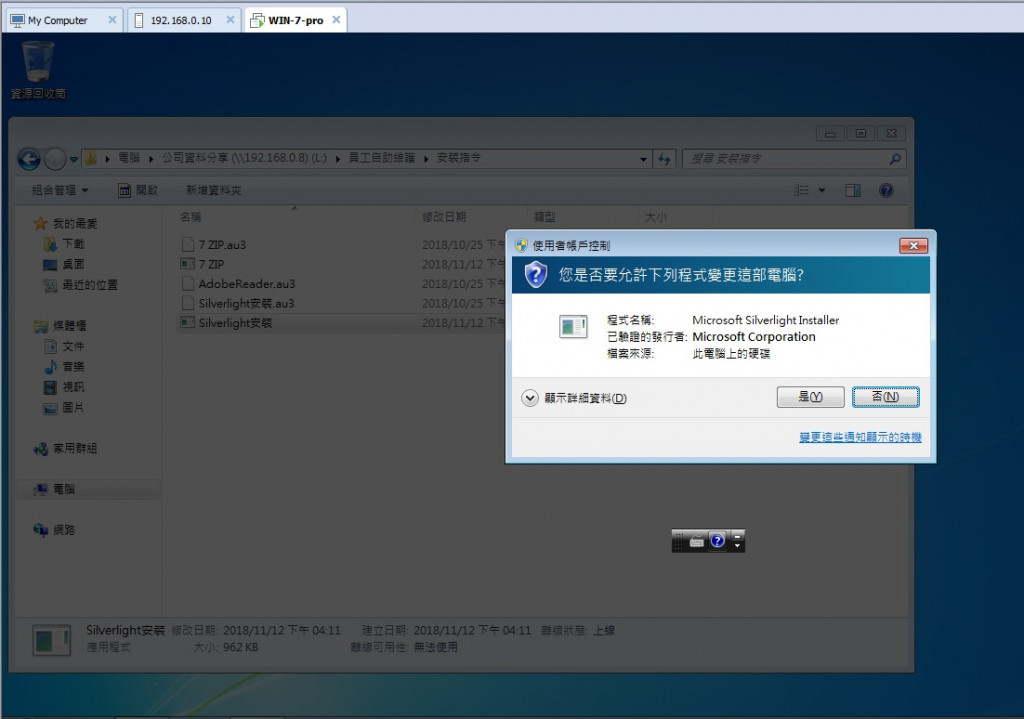Viewport: 1024px width, 719px height.
Task: Select 網路 in navigation pane
Action: pyautogui.click(x=54, y=530)
